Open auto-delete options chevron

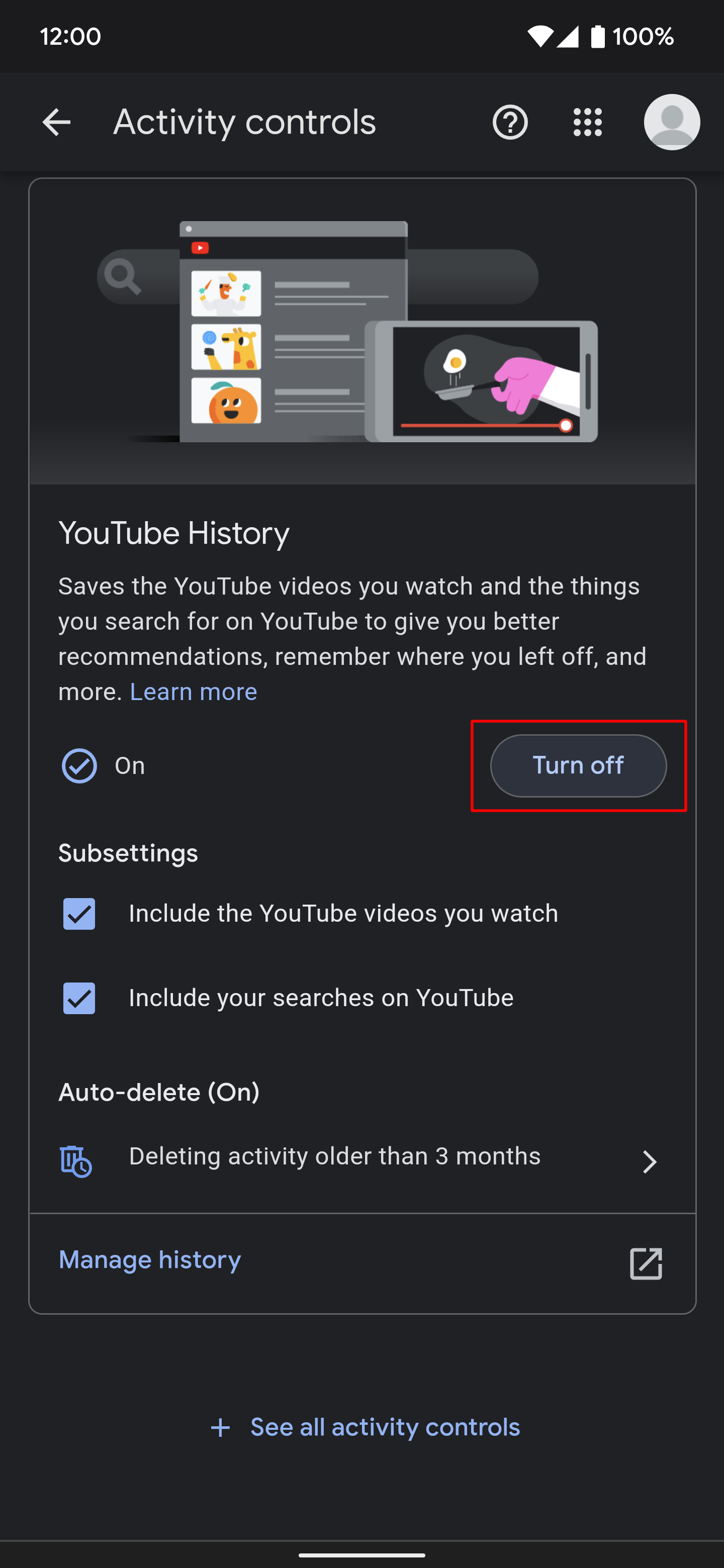pyautogui.click(x=650, y=1161)
